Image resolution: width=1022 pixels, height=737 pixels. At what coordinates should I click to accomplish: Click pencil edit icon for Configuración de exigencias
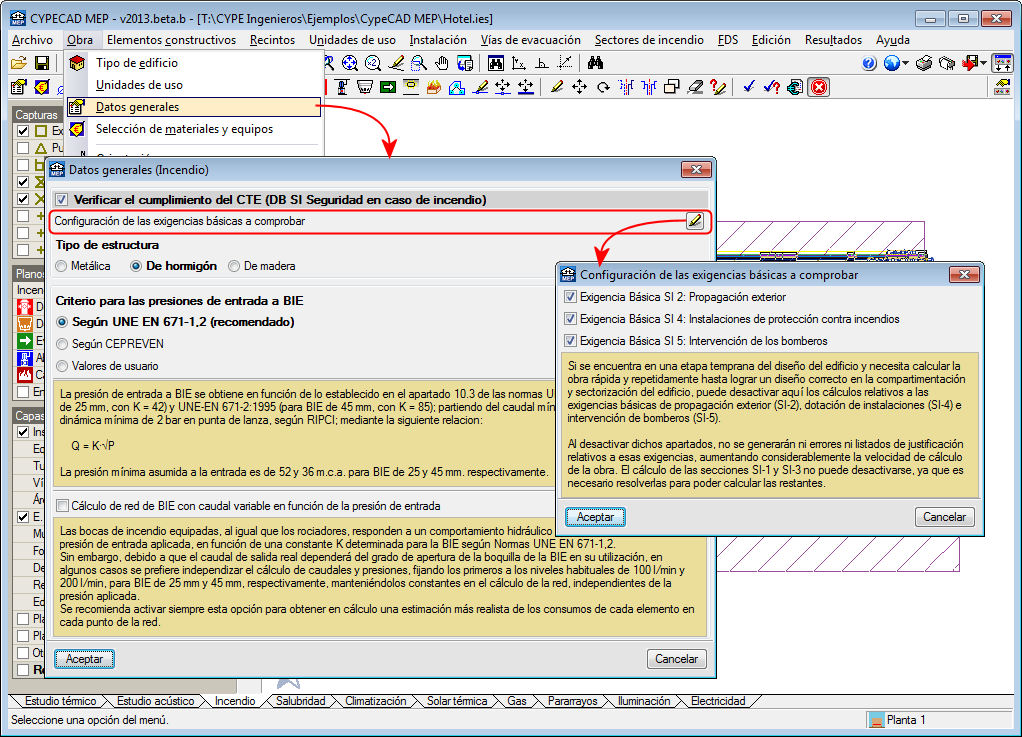[695, 221]
